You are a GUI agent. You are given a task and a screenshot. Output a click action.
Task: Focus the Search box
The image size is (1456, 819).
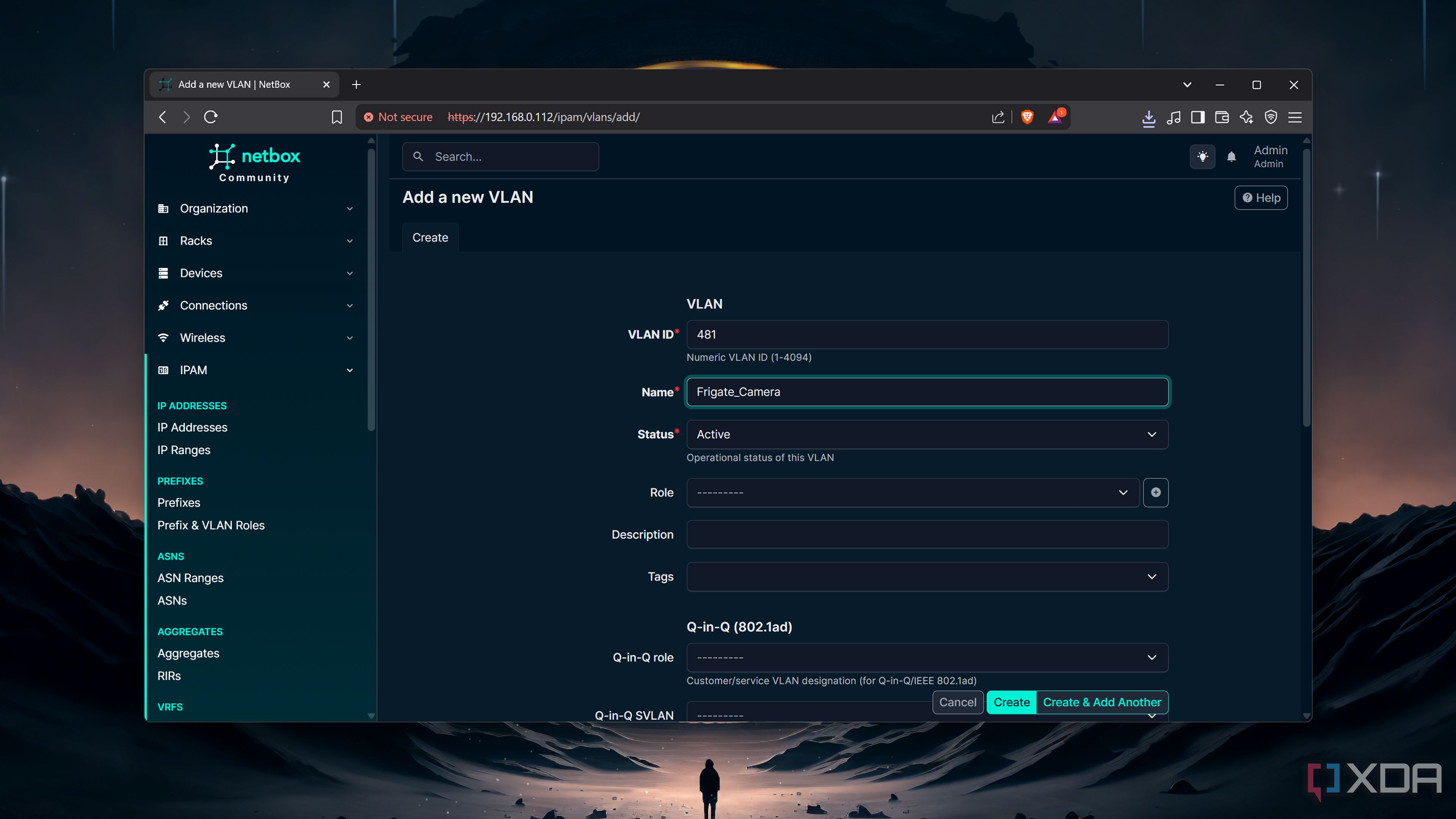coord(500,157)
